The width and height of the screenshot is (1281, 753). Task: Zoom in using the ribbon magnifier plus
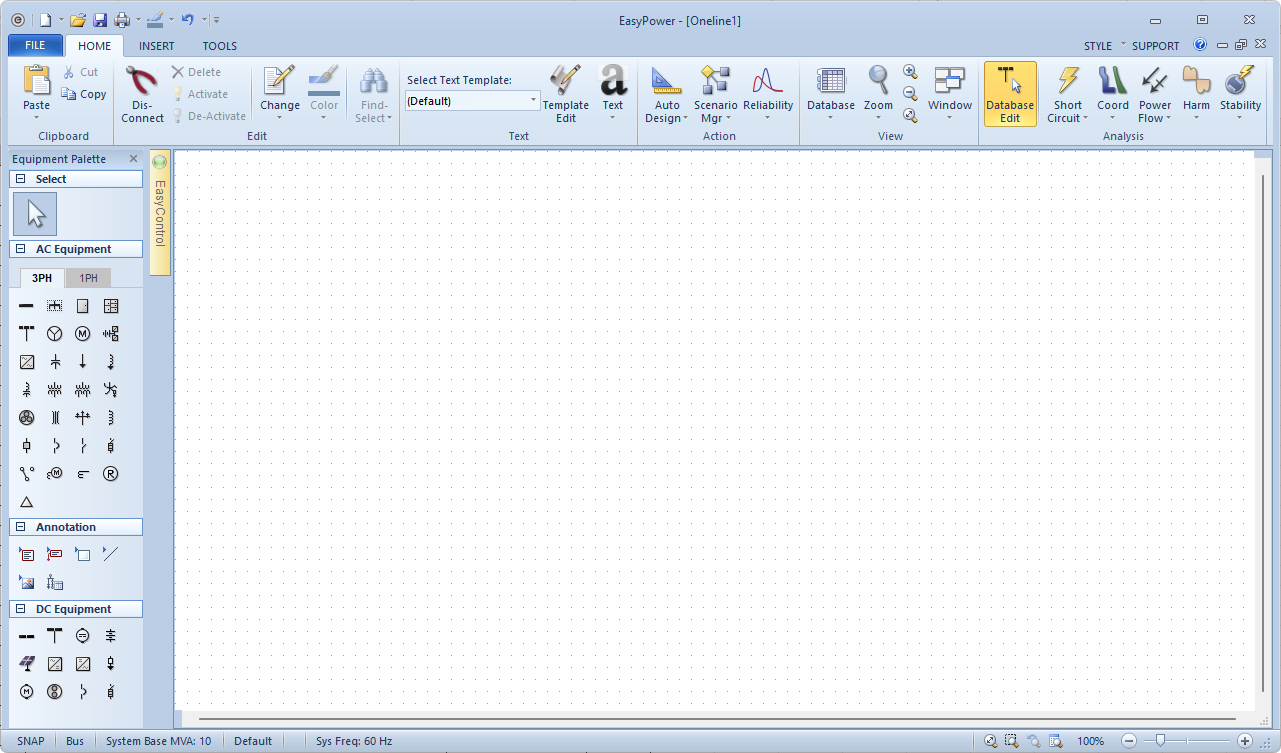pyautogui.click(x=910, y=72)
